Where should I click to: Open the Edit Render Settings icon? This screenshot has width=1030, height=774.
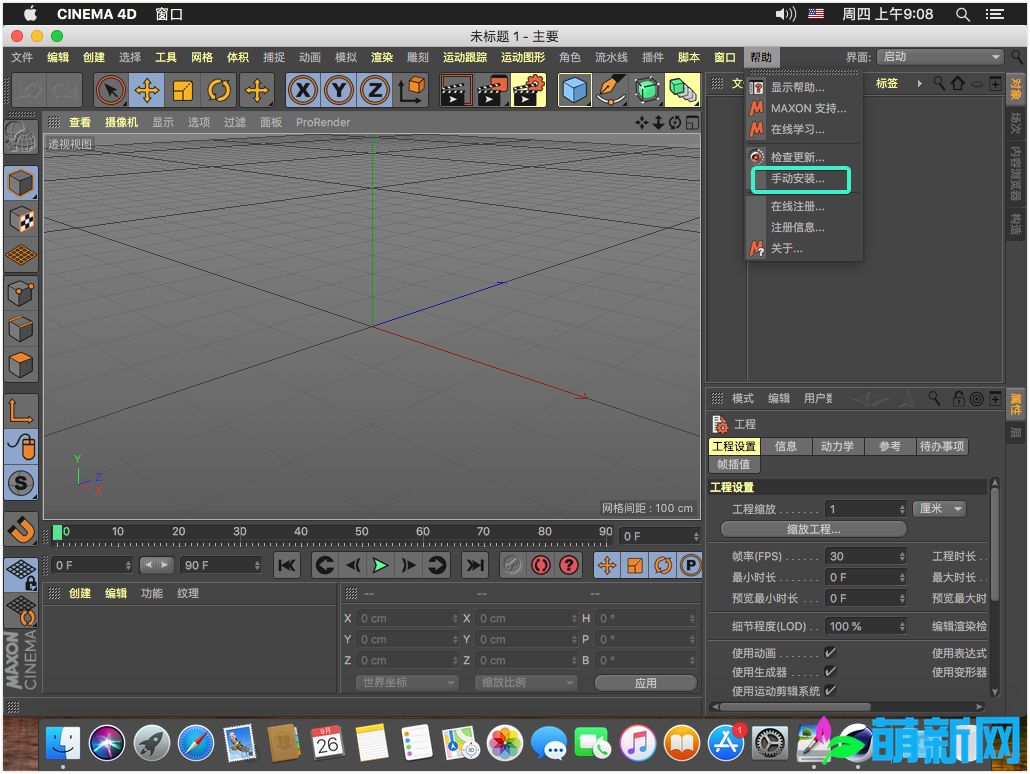pos(529,90)
